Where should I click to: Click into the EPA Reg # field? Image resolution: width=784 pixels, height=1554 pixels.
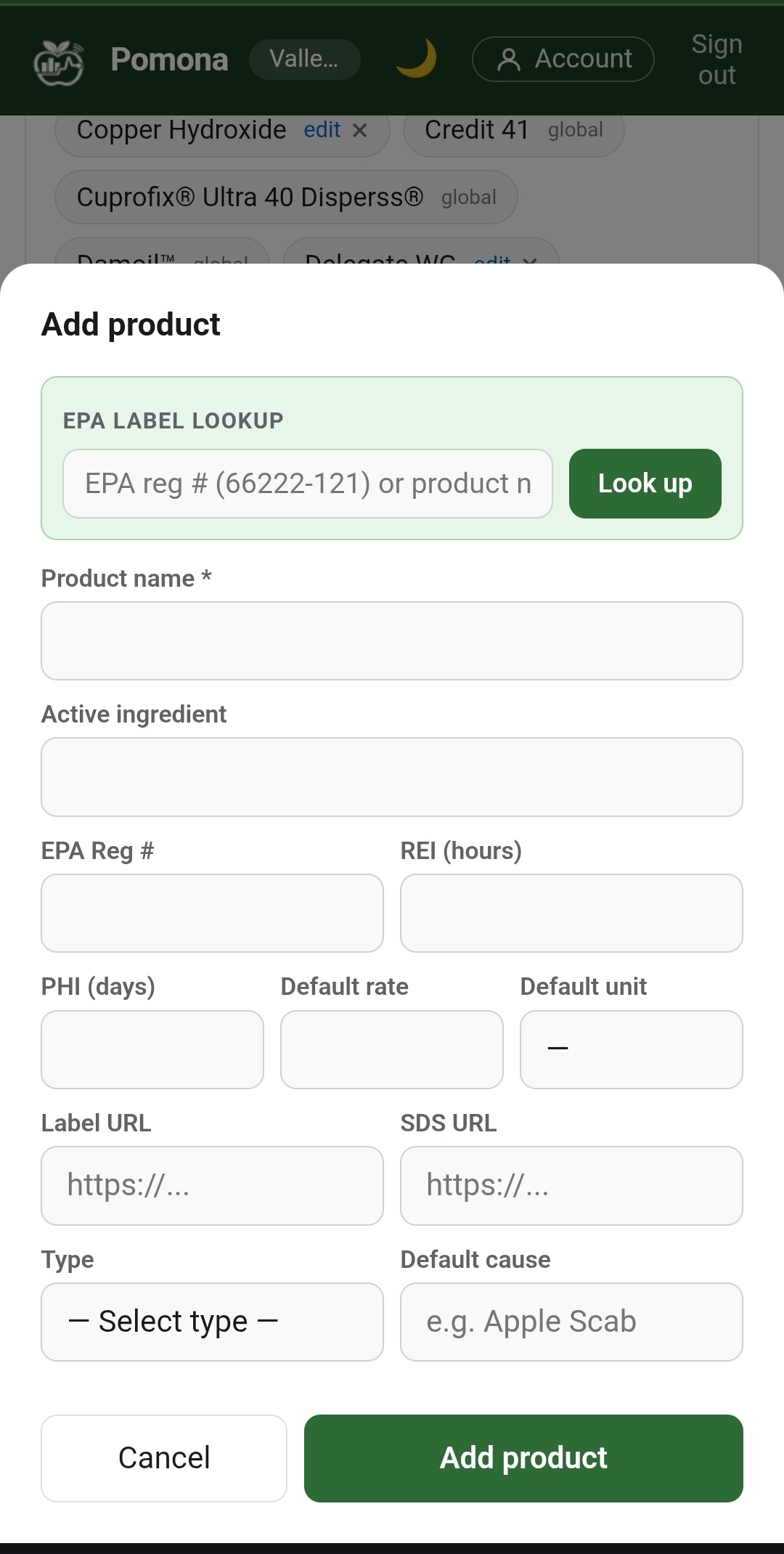212,913
